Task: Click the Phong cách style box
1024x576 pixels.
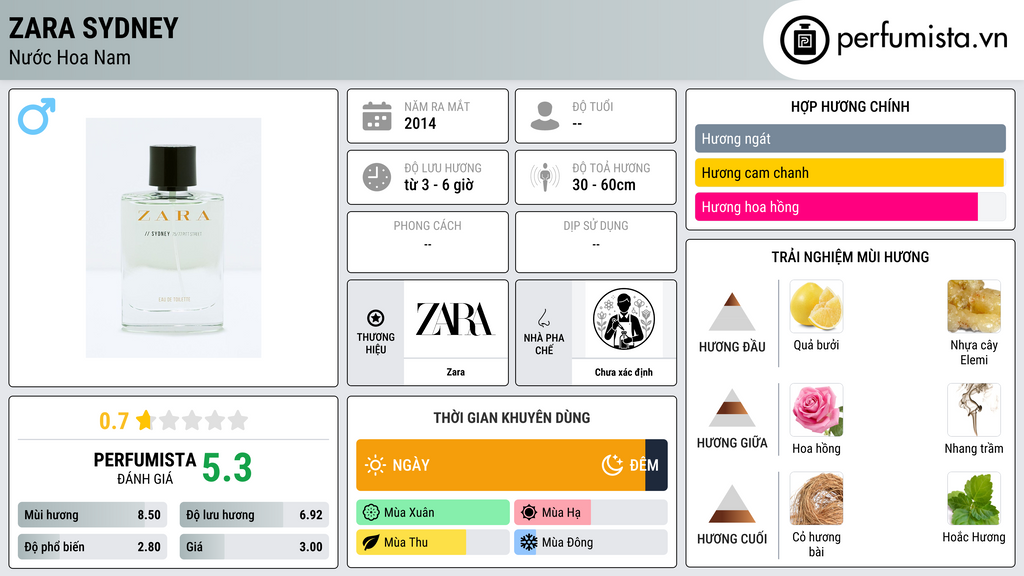Action: pos(428,242)
